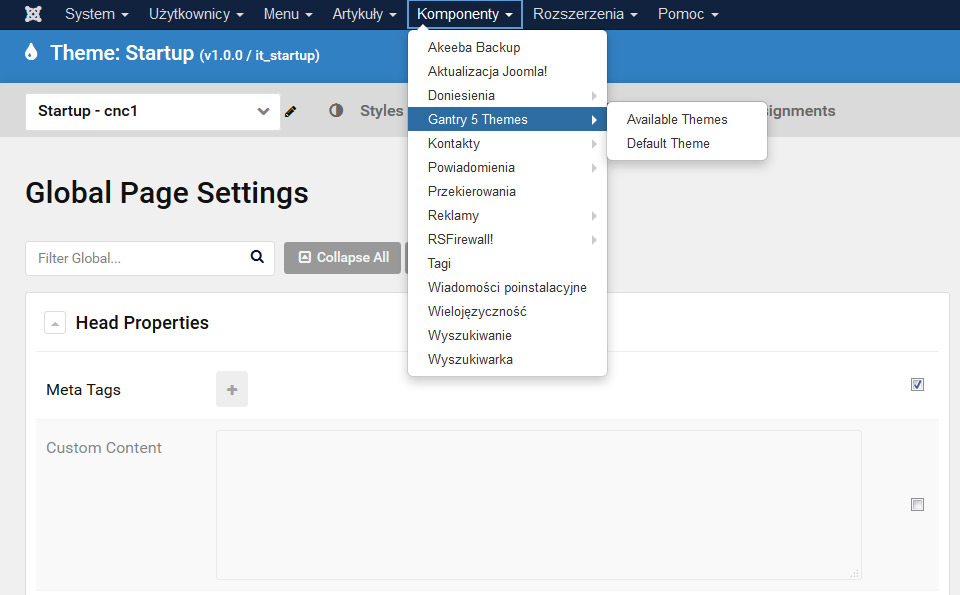Click the Theme droplet icon in header

31,52
